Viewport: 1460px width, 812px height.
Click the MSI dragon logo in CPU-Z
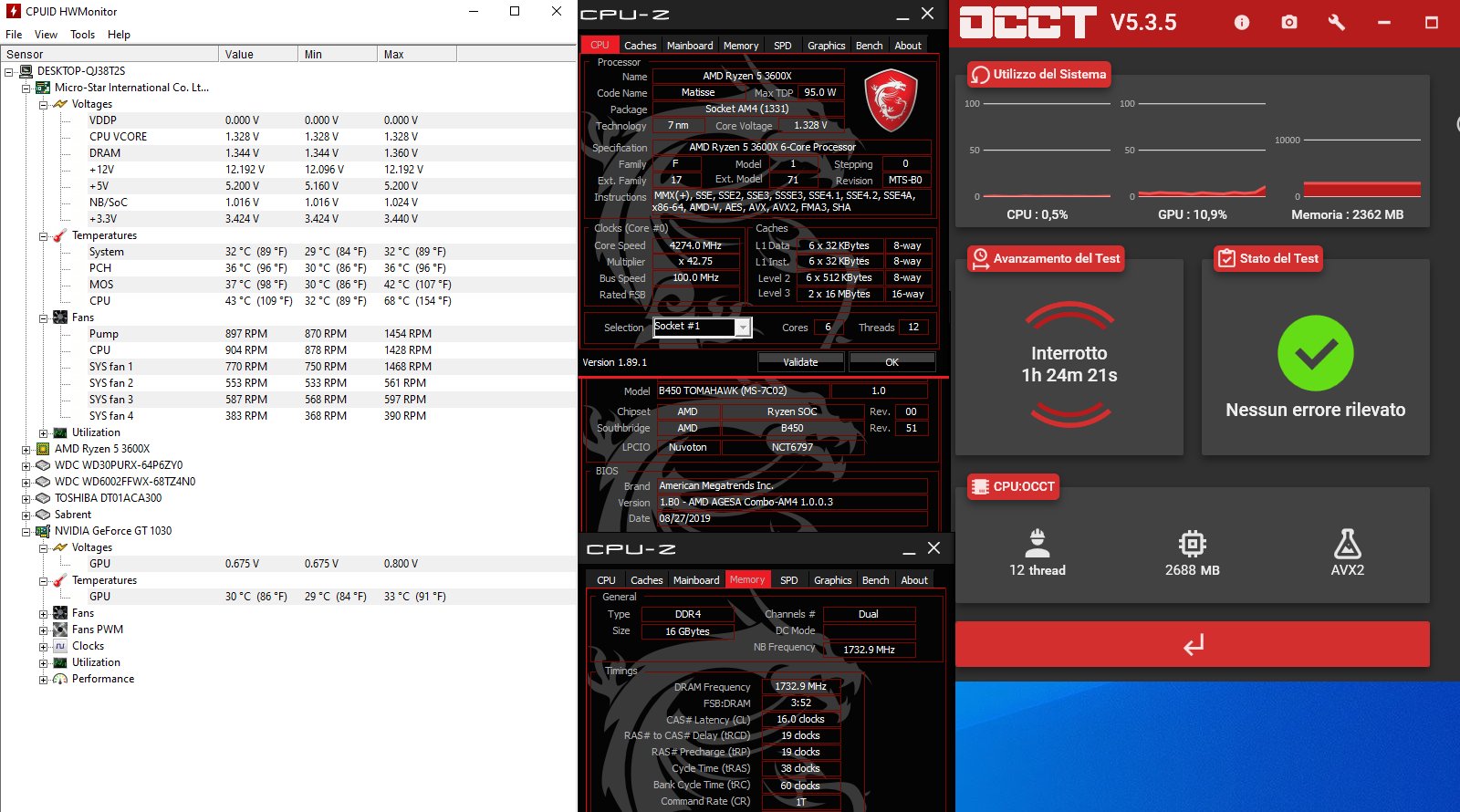coord(891,99)
